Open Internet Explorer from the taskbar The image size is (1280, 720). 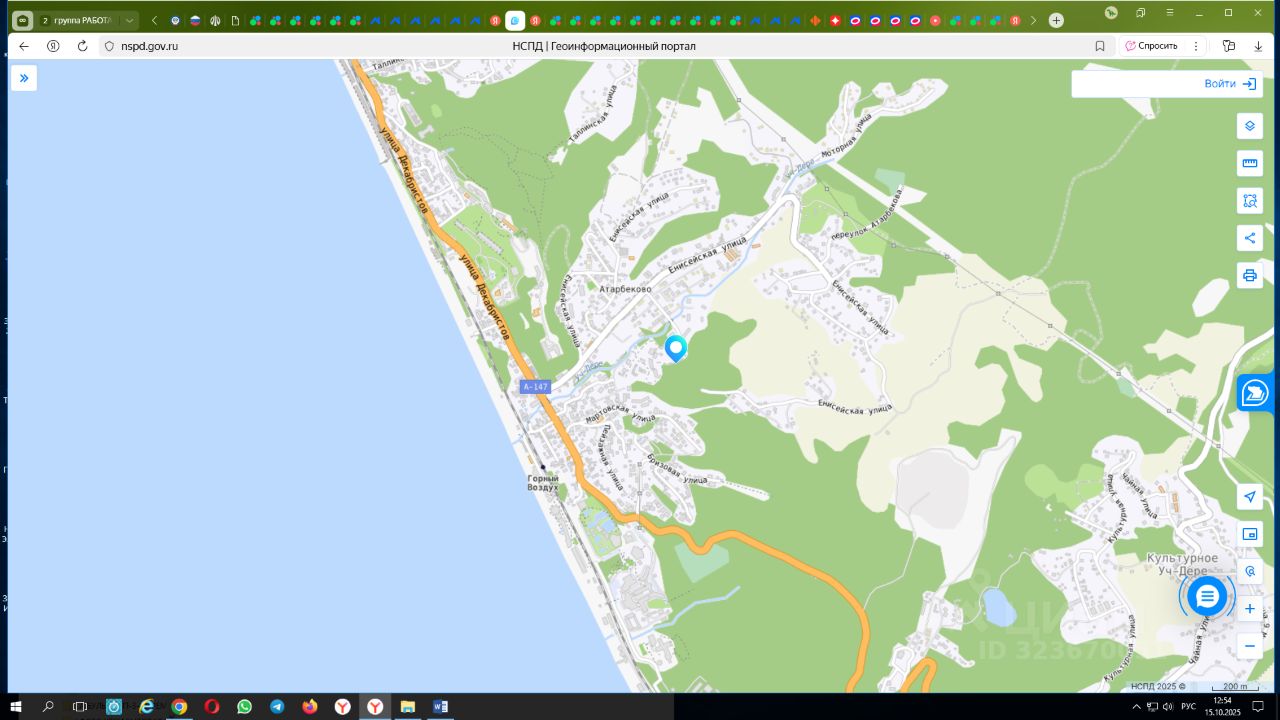tap(147, 707)
